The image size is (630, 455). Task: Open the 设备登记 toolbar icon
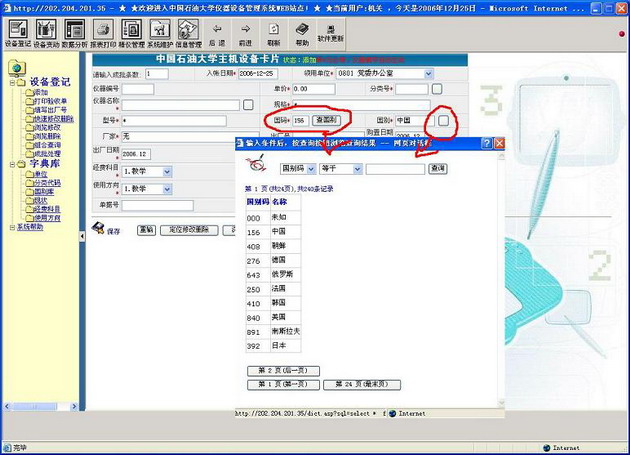click(x=18, y=33)
